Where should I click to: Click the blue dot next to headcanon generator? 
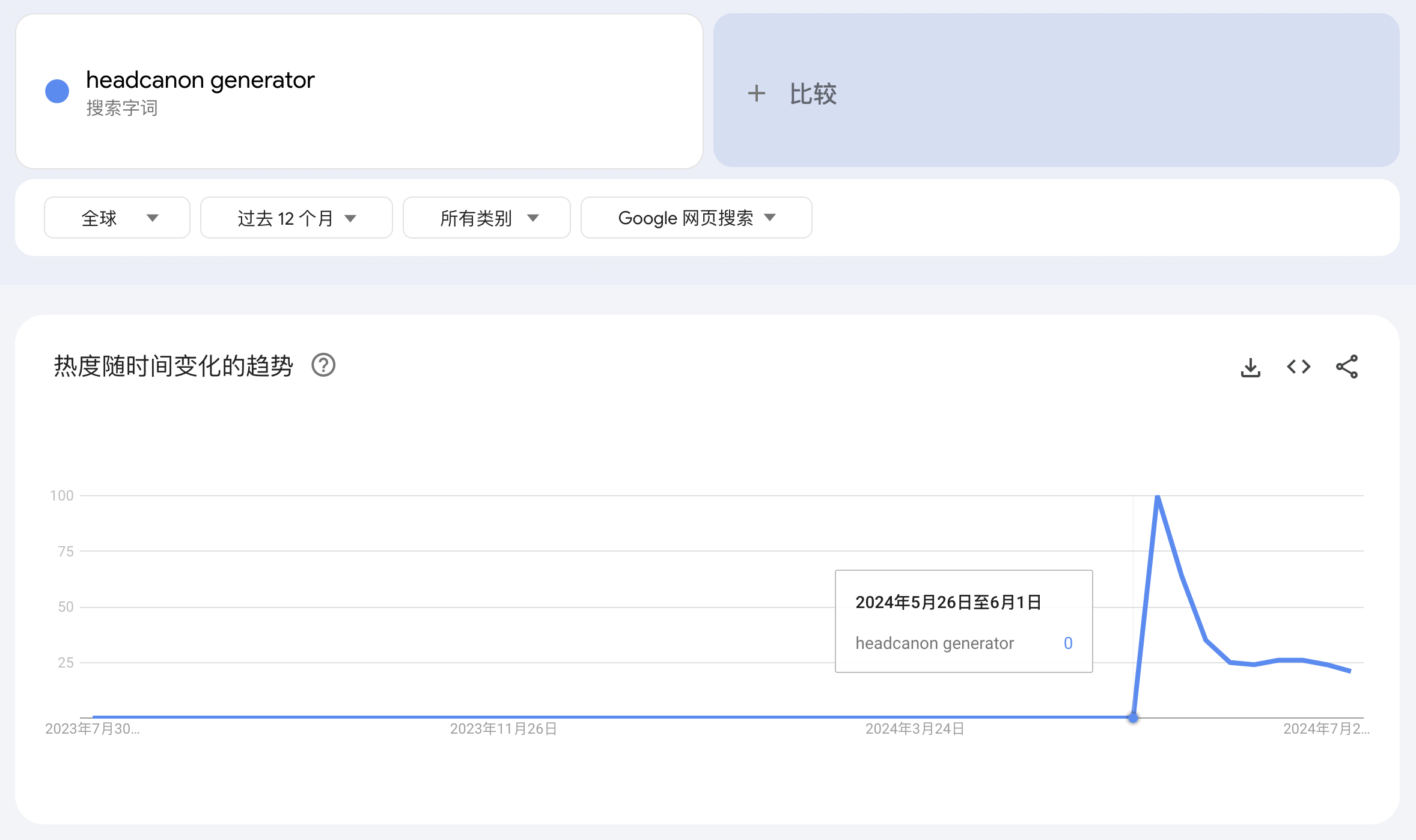click(57, 91)
